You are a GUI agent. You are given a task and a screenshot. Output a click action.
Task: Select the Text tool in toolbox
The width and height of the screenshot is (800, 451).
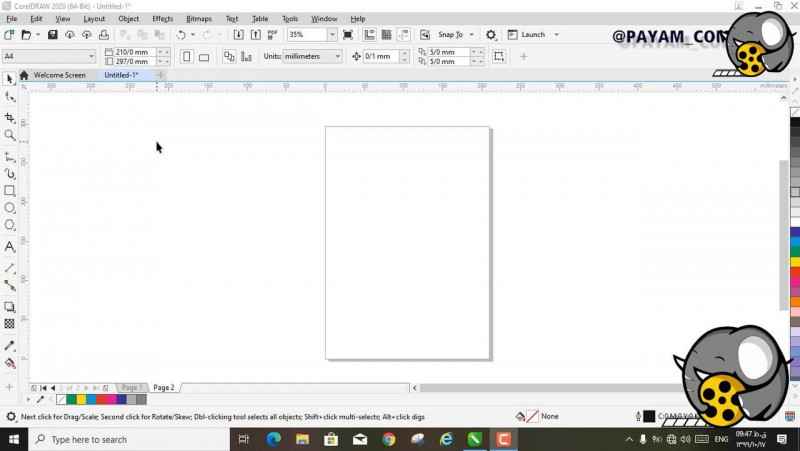coord(10,246)
